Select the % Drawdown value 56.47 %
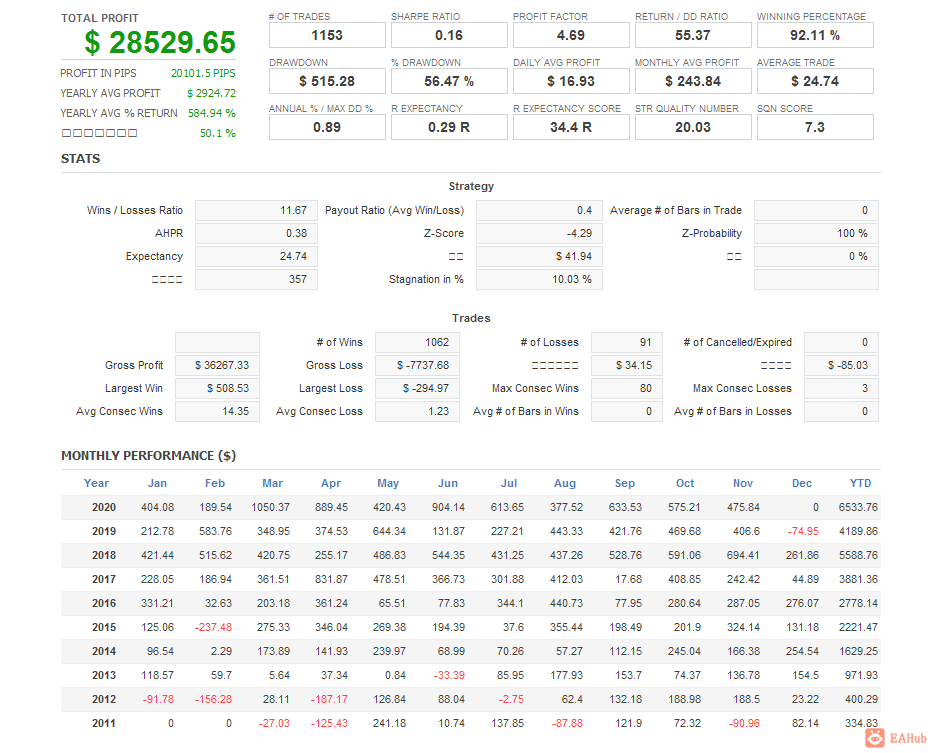 pyautogui.click(x=449, y=81)
